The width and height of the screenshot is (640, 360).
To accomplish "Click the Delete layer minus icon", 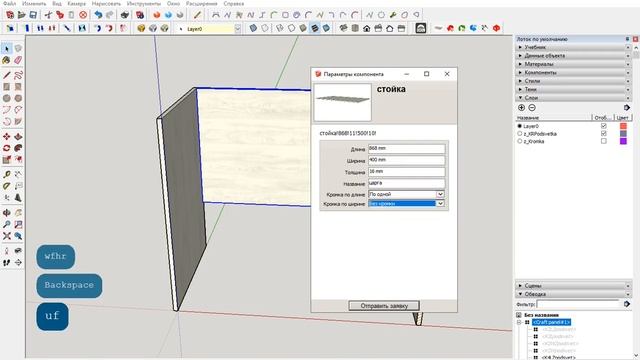I will coord(532,108).
